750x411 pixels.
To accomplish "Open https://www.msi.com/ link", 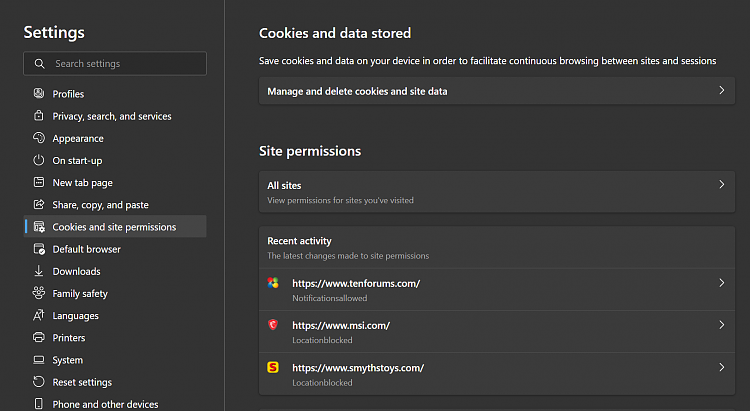I will click(341, 325).
